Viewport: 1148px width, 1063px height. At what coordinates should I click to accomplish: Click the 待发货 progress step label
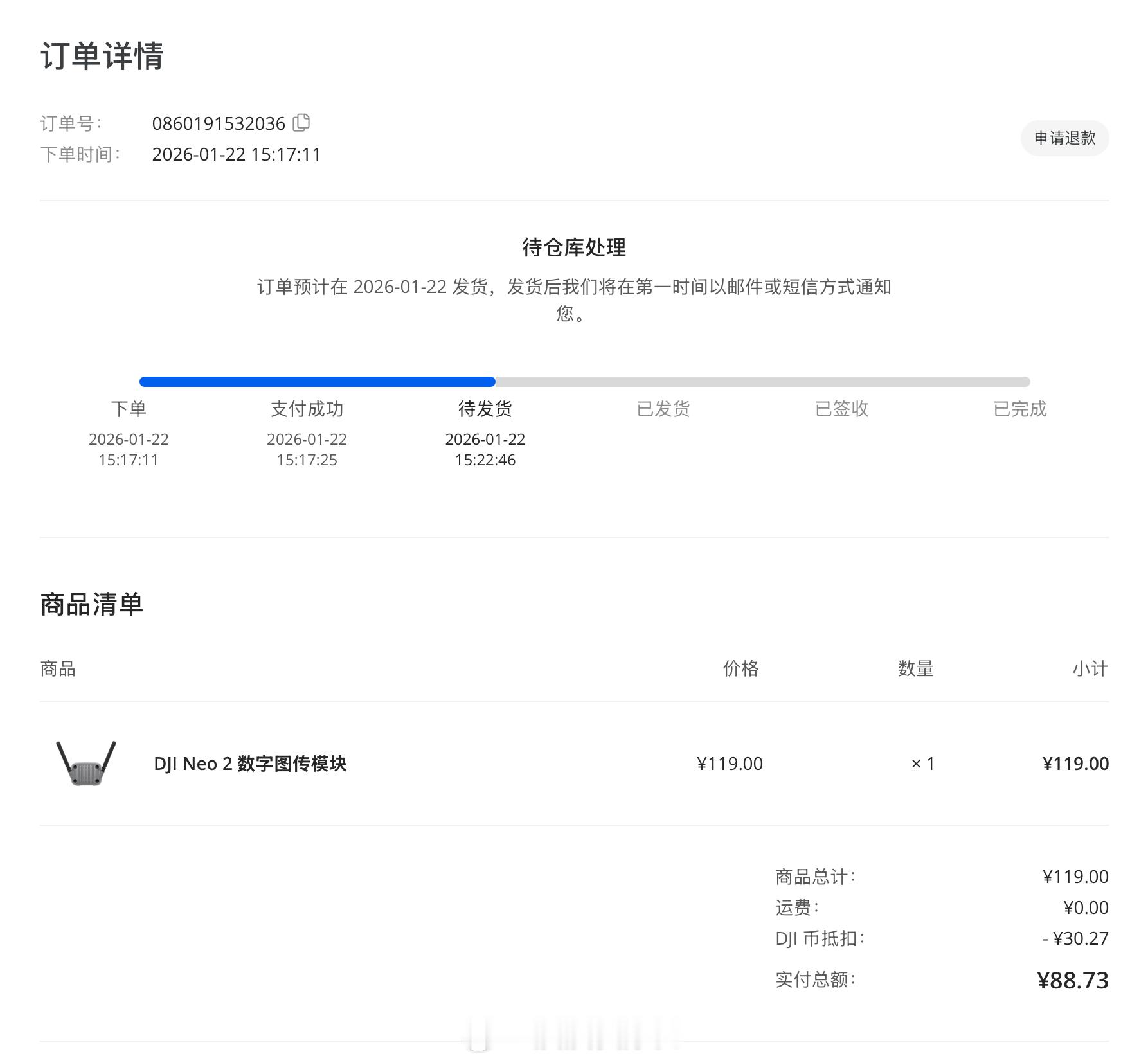click(x=485, y=409)
